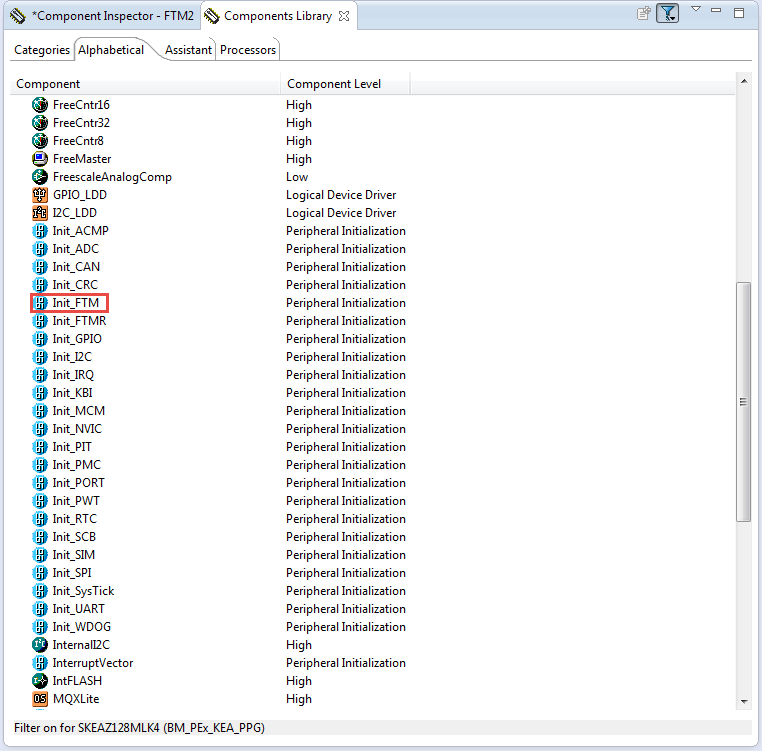
Task: Click the Init_NVIC component icon
Action: pos(40,428)
